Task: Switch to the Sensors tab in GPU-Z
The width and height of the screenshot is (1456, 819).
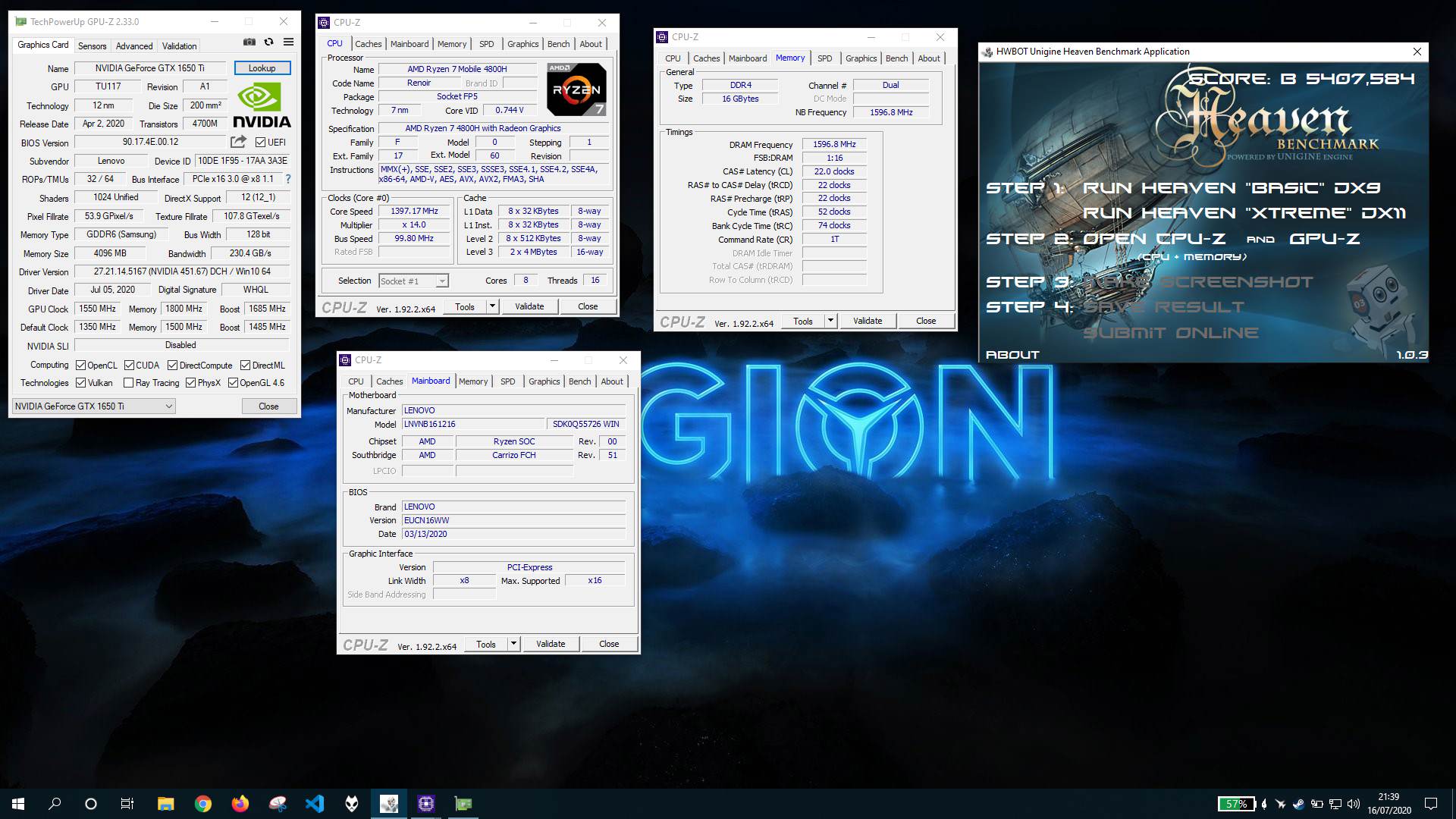Action: click(92, 46)
